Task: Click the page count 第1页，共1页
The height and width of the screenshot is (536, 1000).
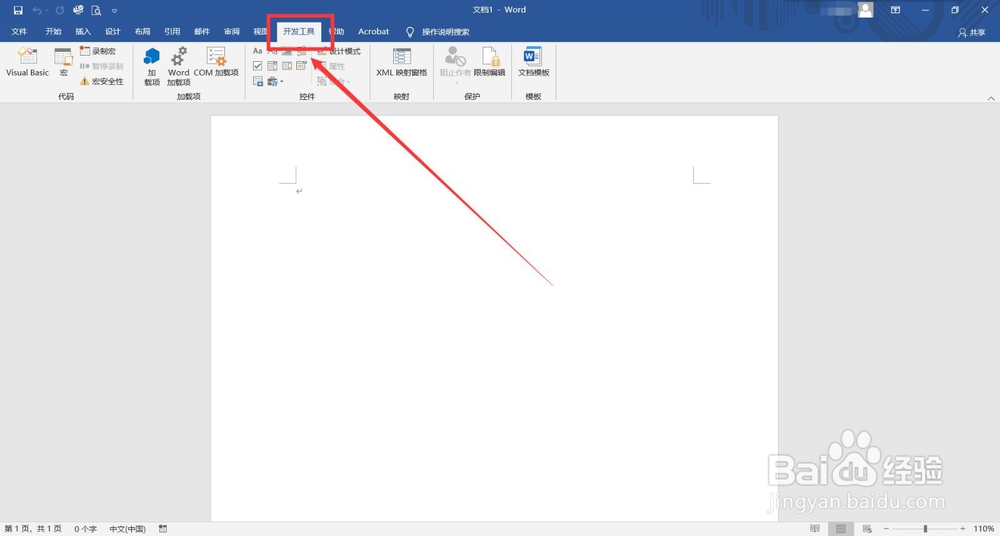Action: click(x=33, y=529)
